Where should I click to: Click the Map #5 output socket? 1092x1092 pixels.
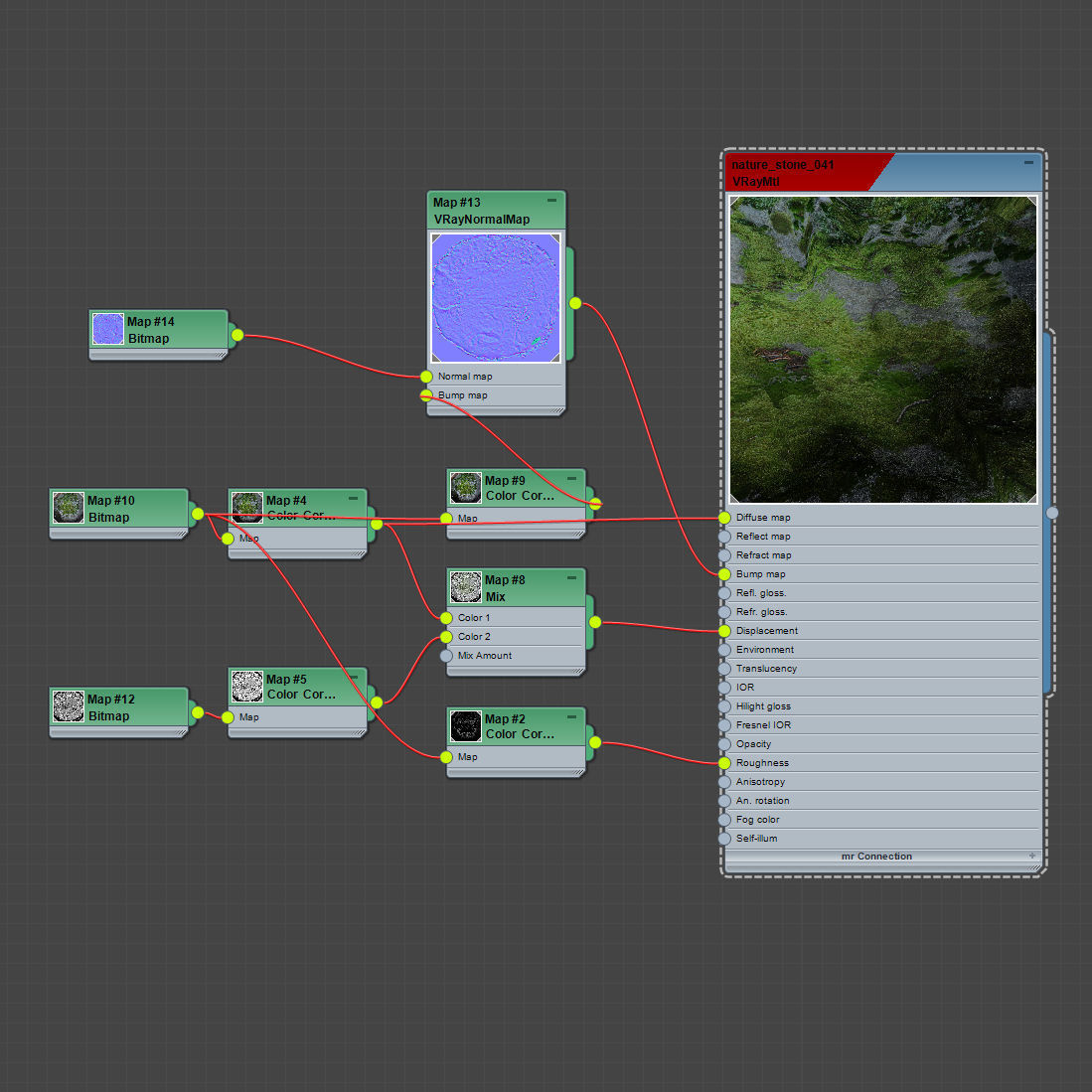tap(377, 702)
